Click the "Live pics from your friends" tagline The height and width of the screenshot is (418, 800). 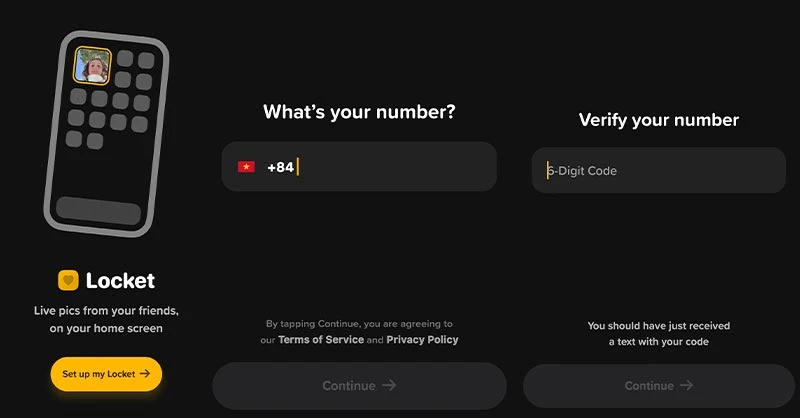[106, 311]
